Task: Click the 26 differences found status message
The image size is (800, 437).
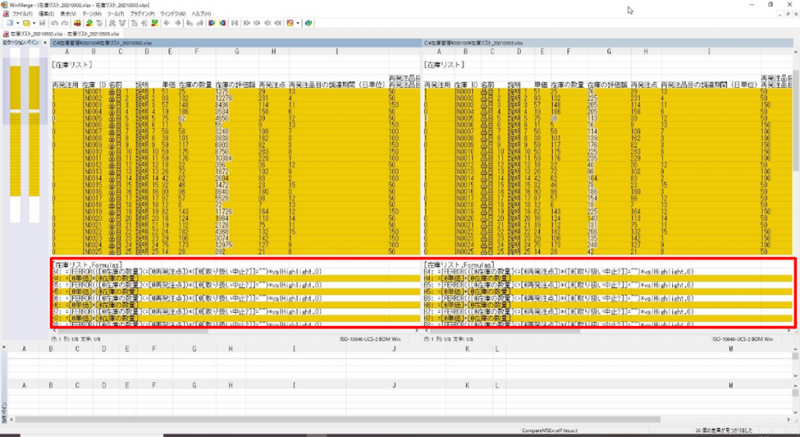Action: pyautogui.click(x=723, y=431)
